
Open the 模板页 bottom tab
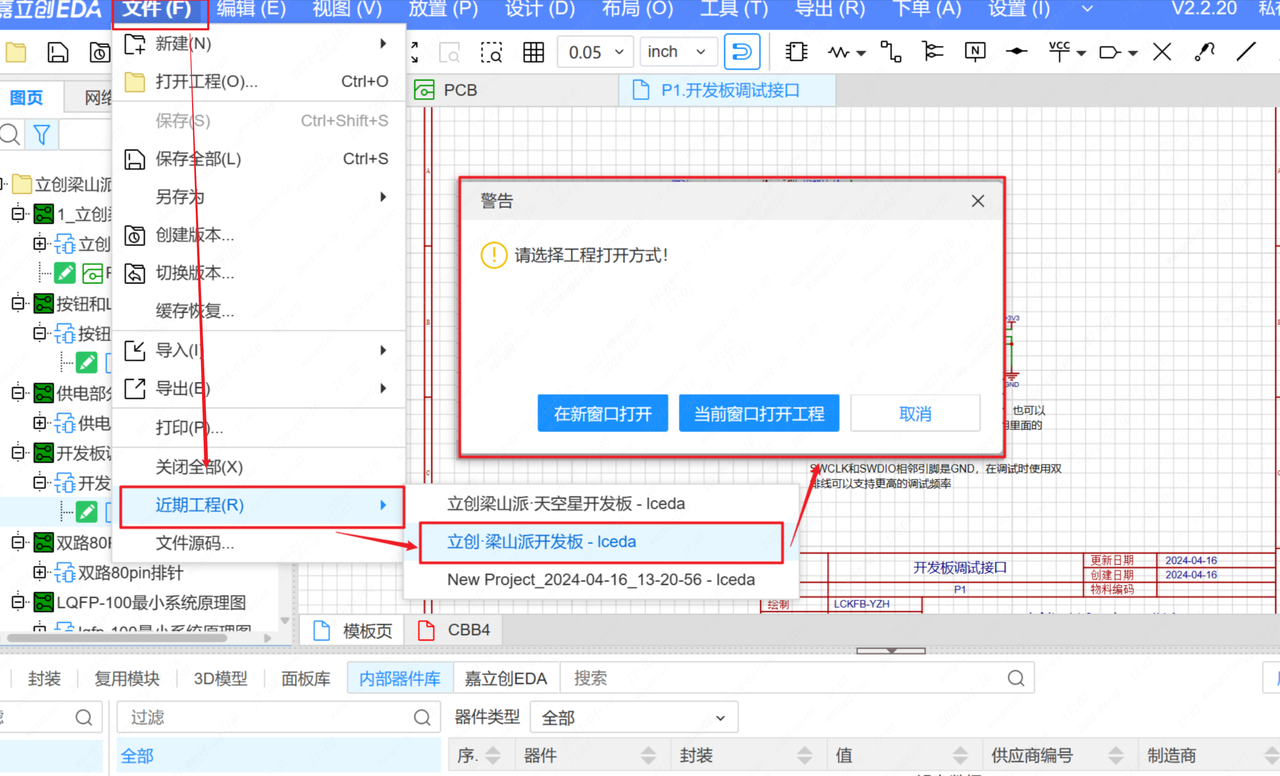click(353, 631)
